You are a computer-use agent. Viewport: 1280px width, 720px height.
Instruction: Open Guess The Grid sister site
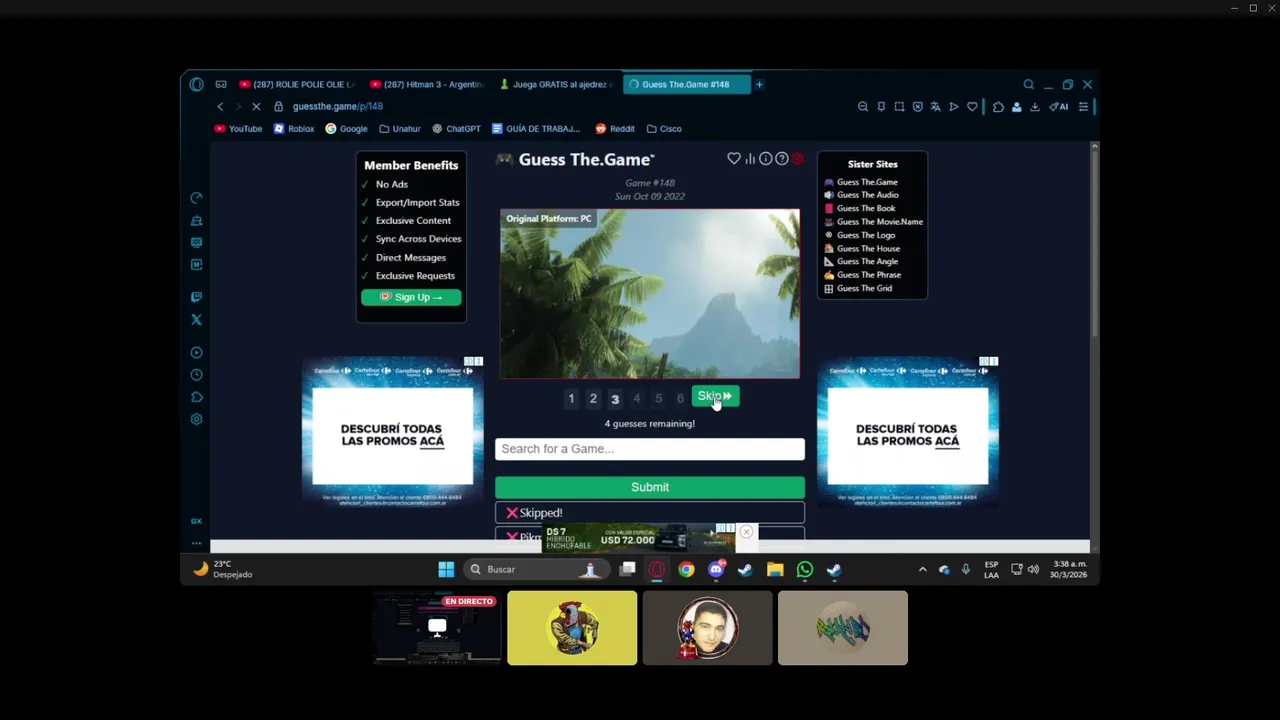(857, 288)
